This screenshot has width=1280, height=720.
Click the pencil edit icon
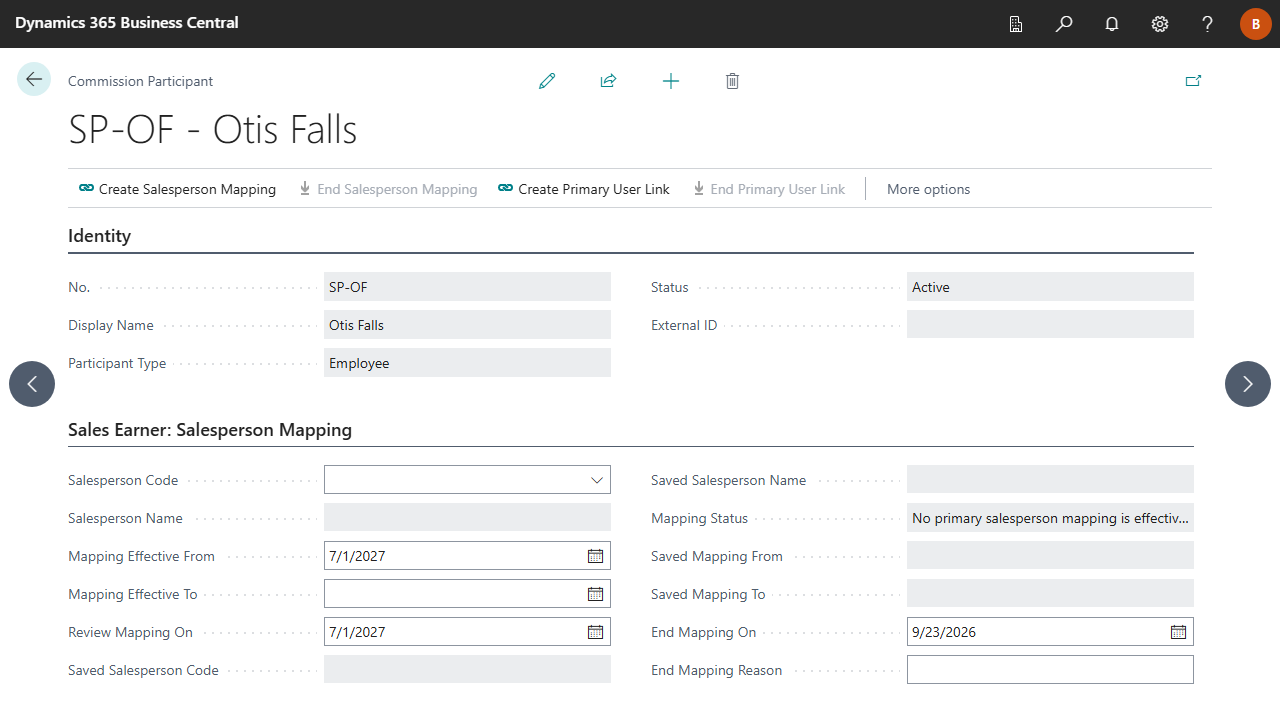click(547, 81)
